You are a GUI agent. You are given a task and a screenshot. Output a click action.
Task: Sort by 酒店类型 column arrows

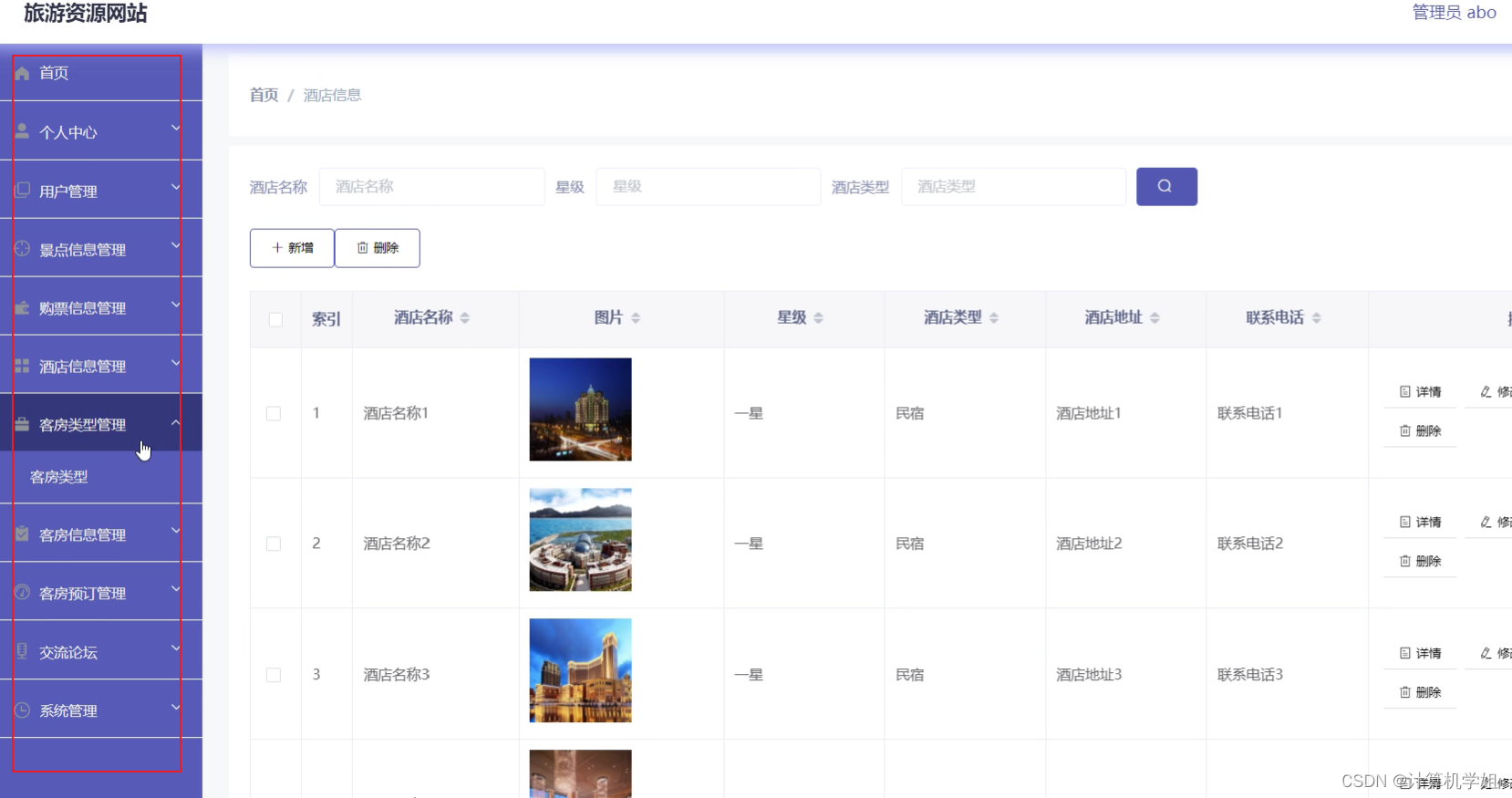[994, 317]
